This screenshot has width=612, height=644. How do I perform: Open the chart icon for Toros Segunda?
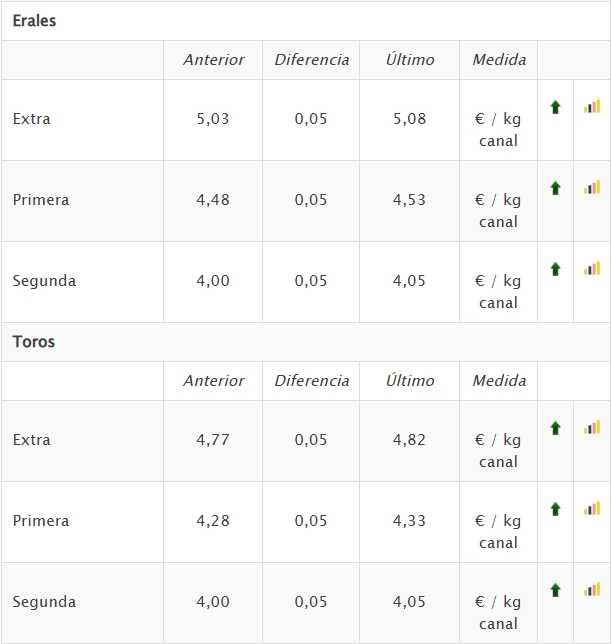tap(592, 589)
